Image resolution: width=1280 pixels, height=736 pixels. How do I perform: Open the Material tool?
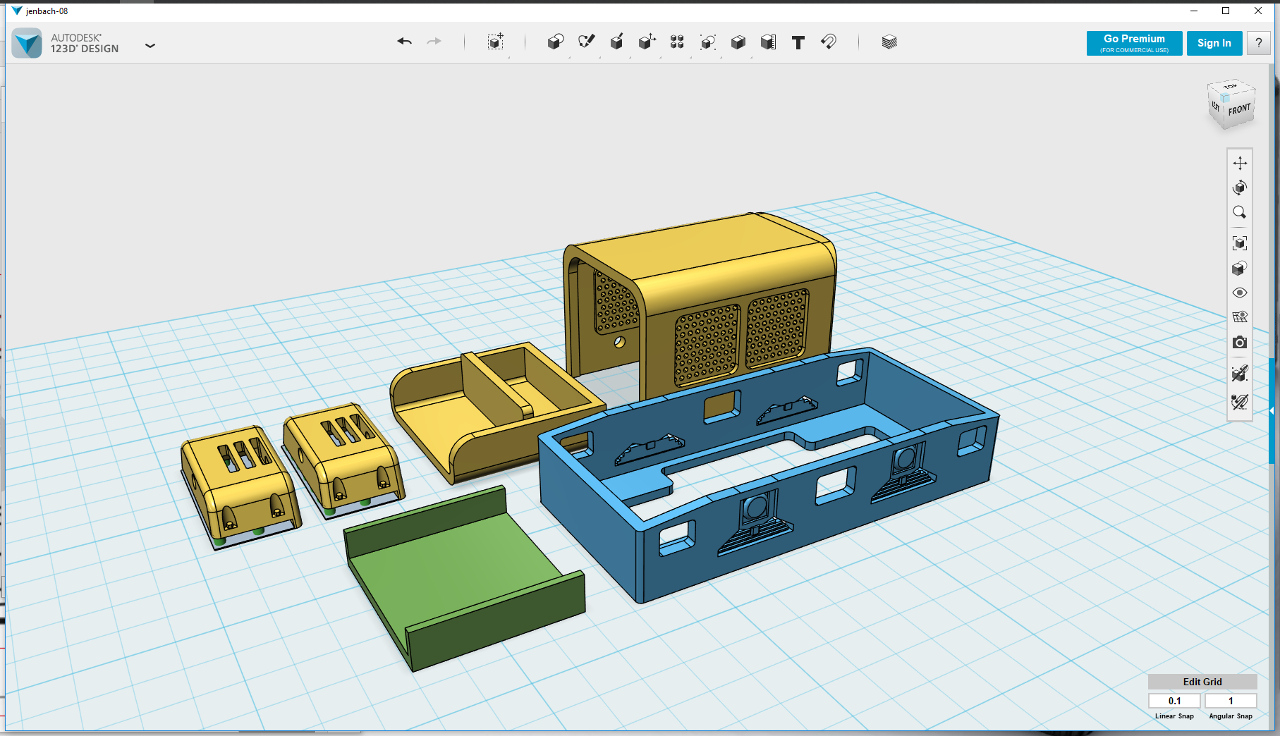point(889,42)
